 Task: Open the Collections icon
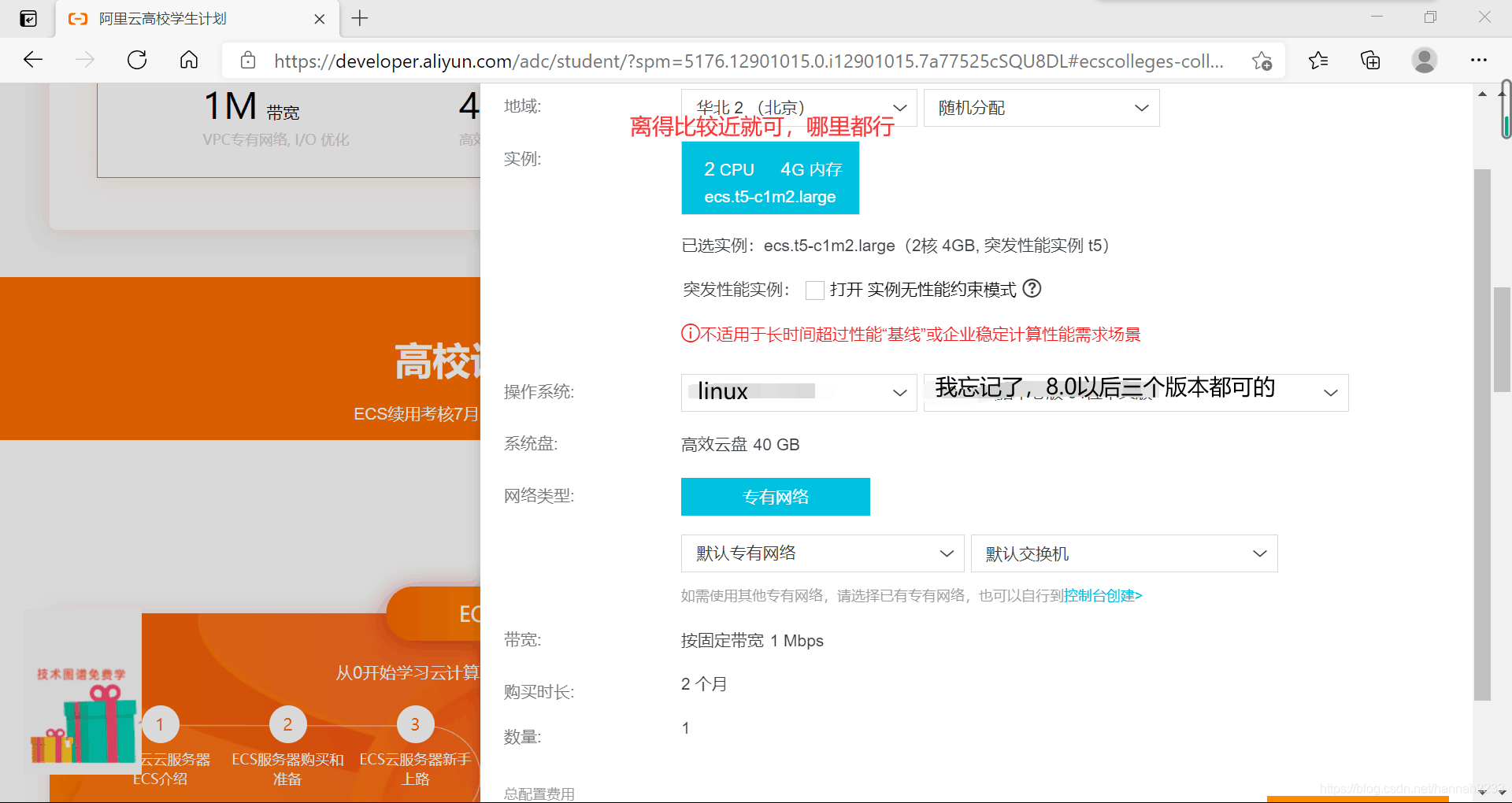pos(1370,60)
